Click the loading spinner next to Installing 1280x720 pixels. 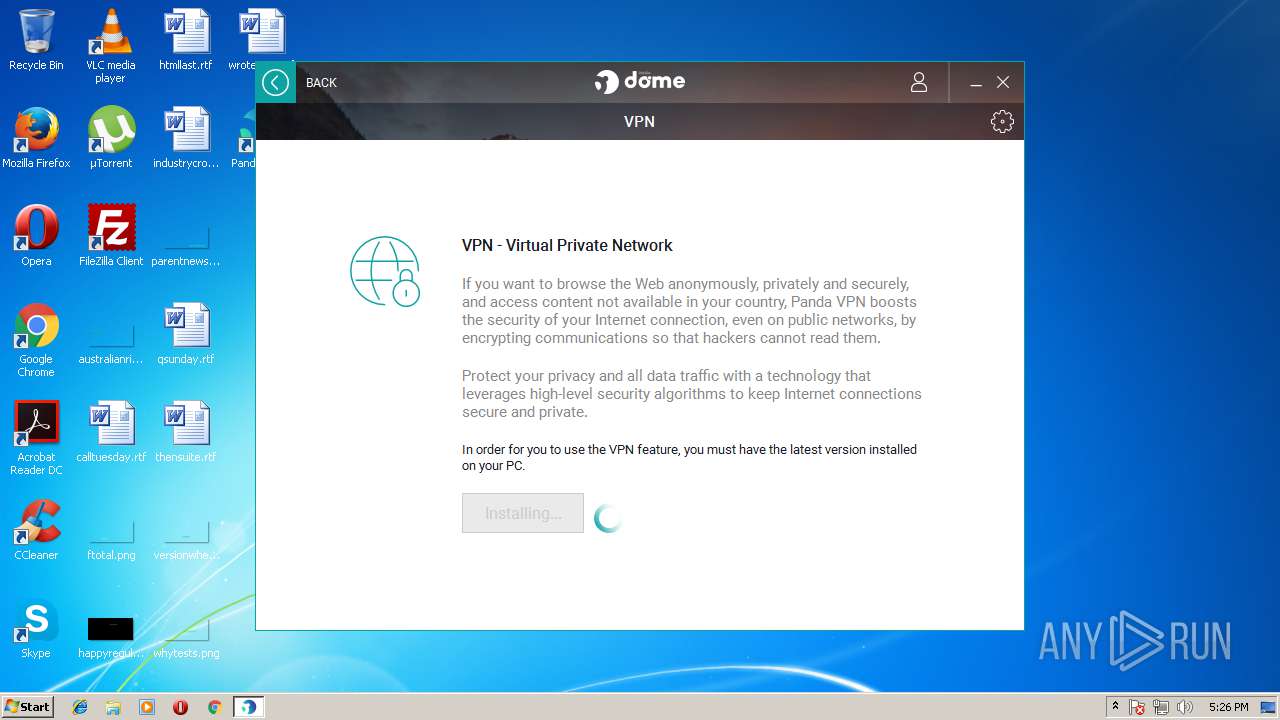(x=608, y=517)
